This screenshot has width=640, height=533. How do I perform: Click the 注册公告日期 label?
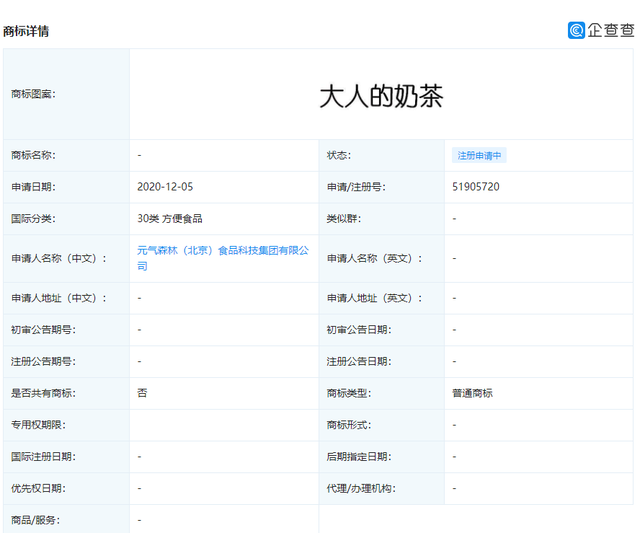[359, 362]
